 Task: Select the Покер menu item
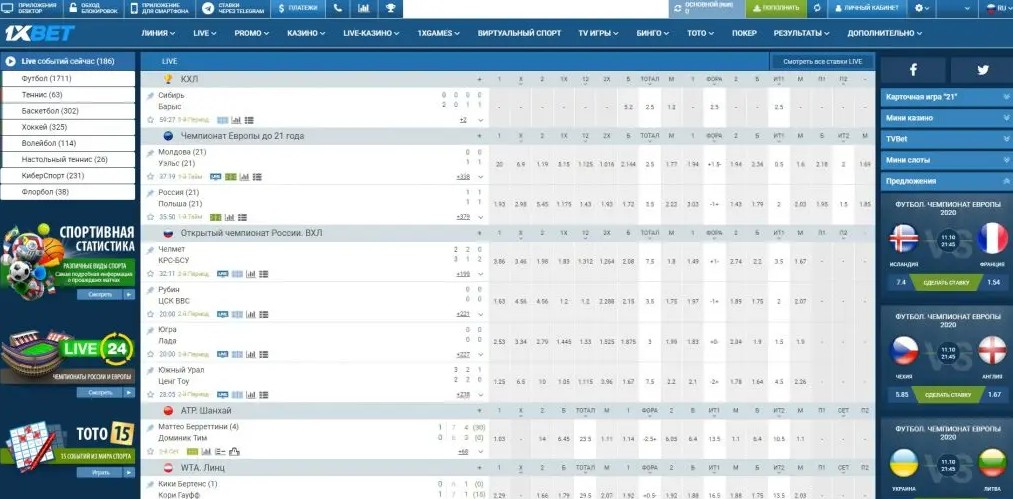[744, 33]
